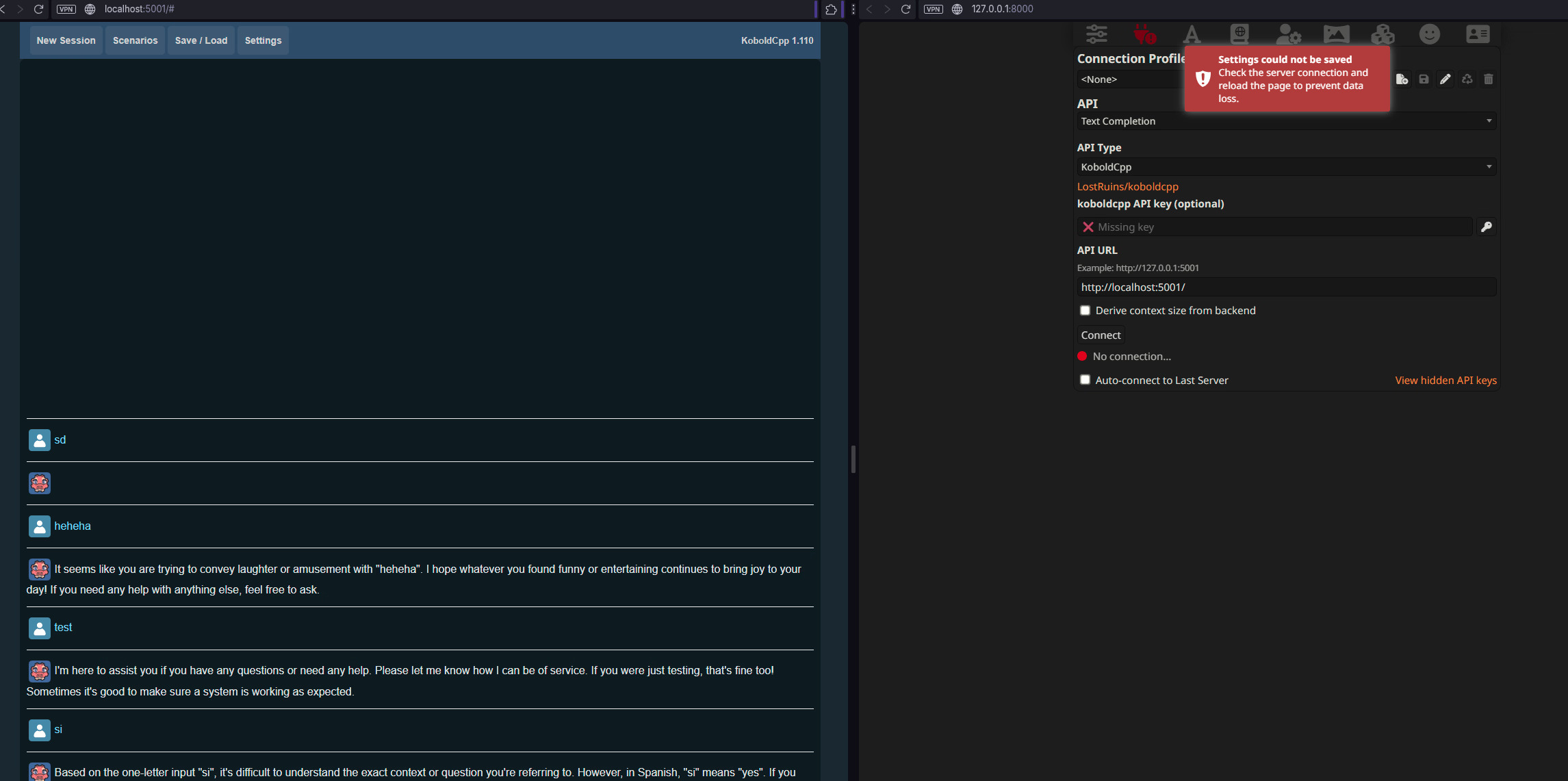
Task: Open the Extensions cubes icon
Action: (1383, 34)
